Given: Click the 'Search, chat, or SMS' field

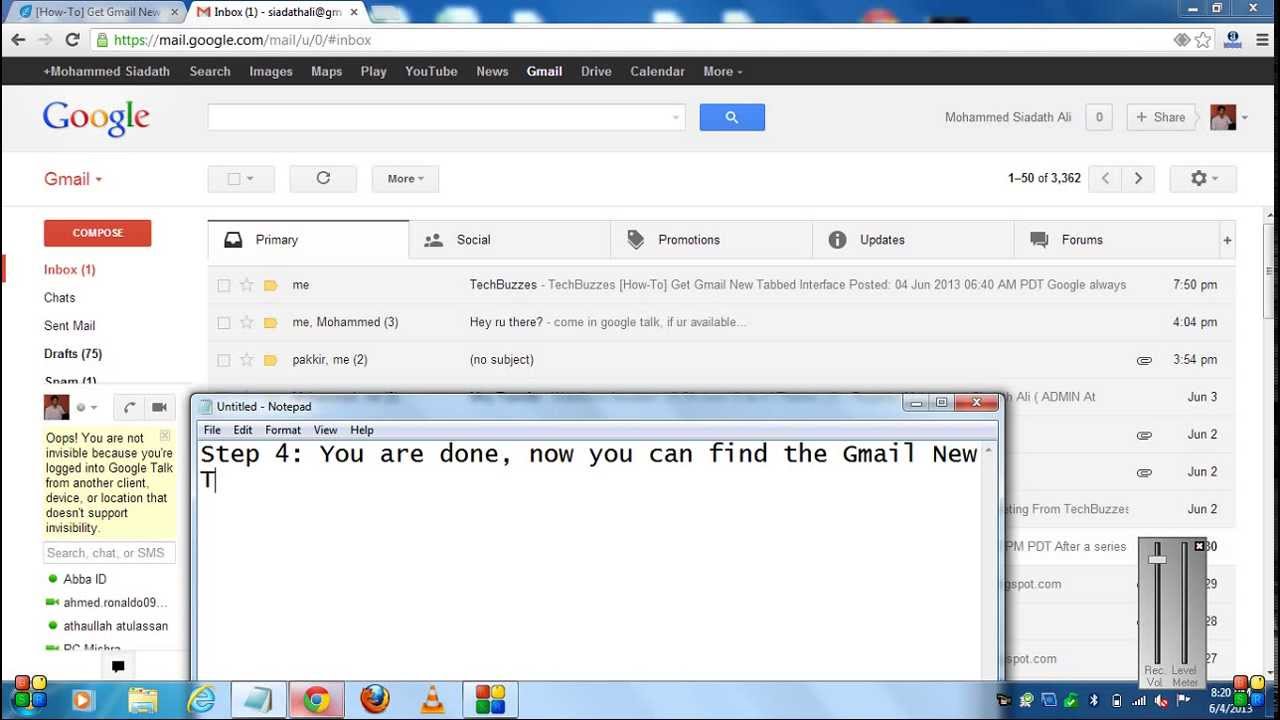Looking at the screenshot, I should click(x=110, y=553).
